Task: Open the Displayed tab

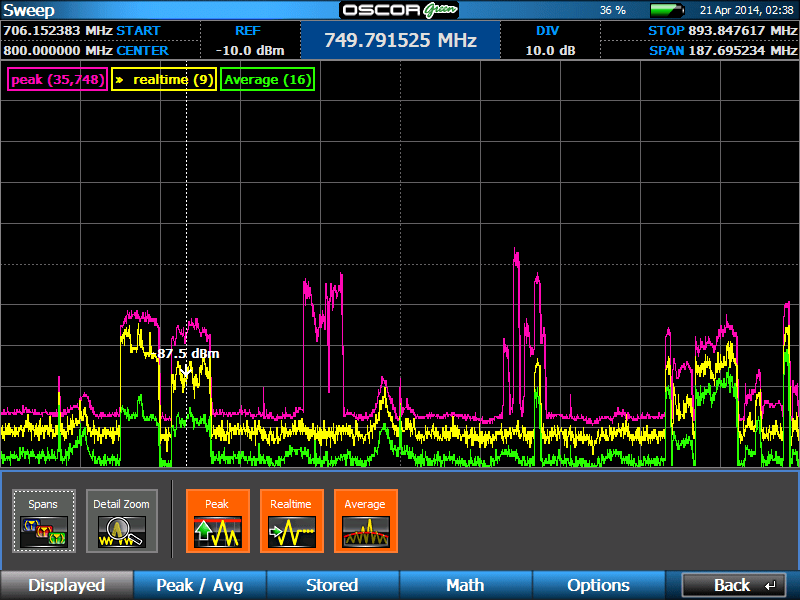Action: pyautogui.click(x=66, y=585)
